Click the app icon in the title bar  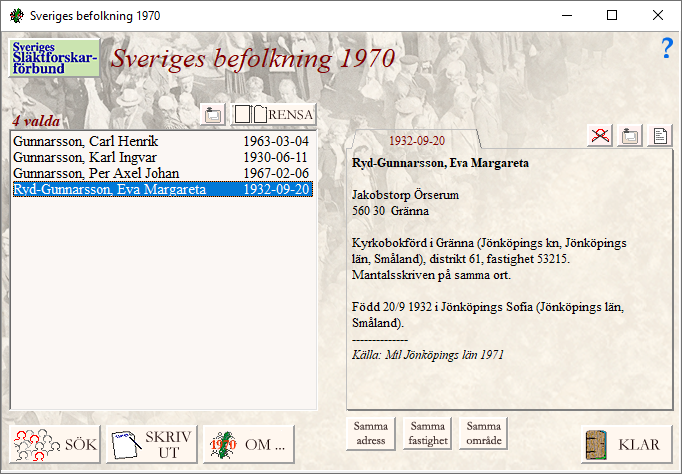[17, 16]
